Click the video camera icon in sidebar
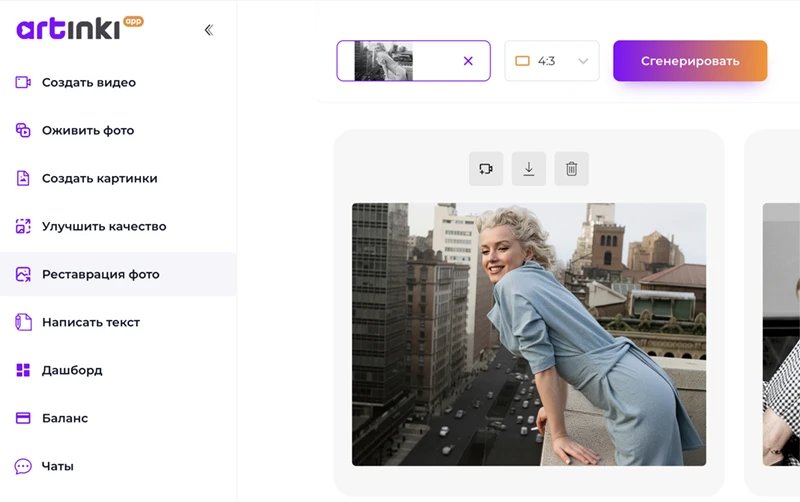800x502 pixels. [23, 82]
